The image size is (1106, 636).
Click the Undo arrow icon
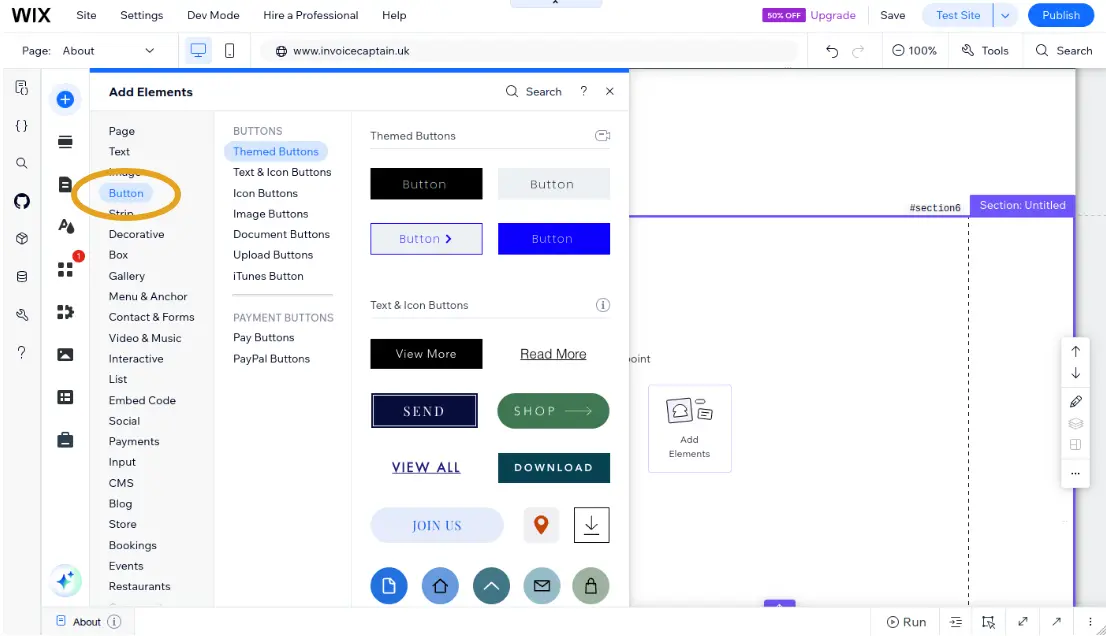pos(832,51)
